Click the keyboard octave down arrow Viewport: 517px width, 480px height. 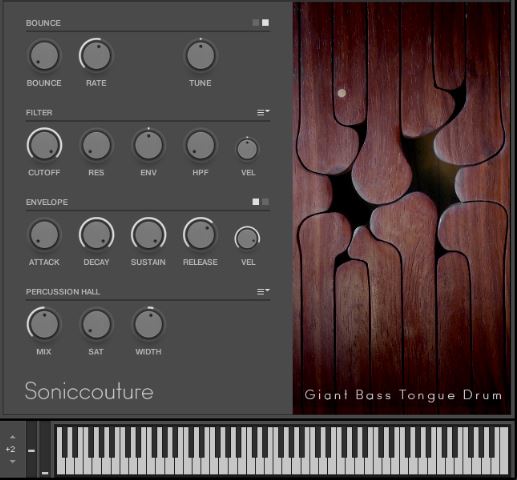tap(12, 462)
